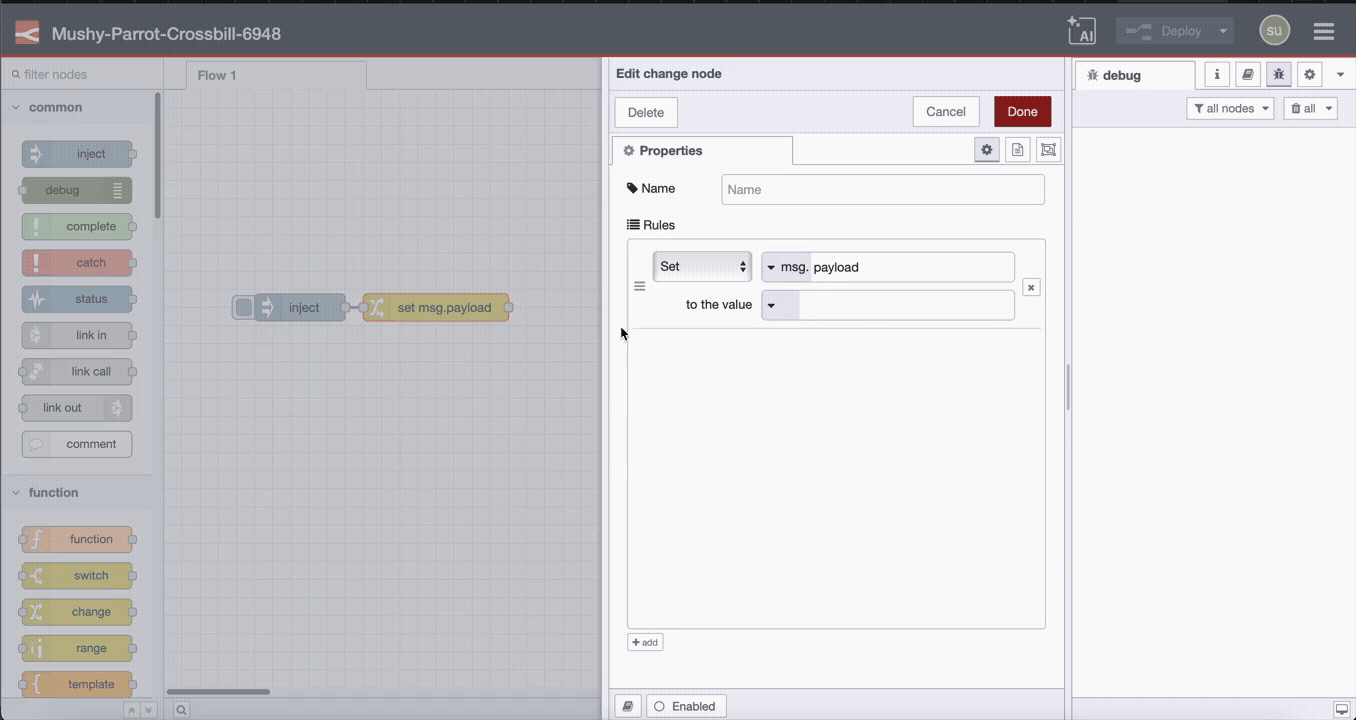Open the Set operation dropdown

702,266
